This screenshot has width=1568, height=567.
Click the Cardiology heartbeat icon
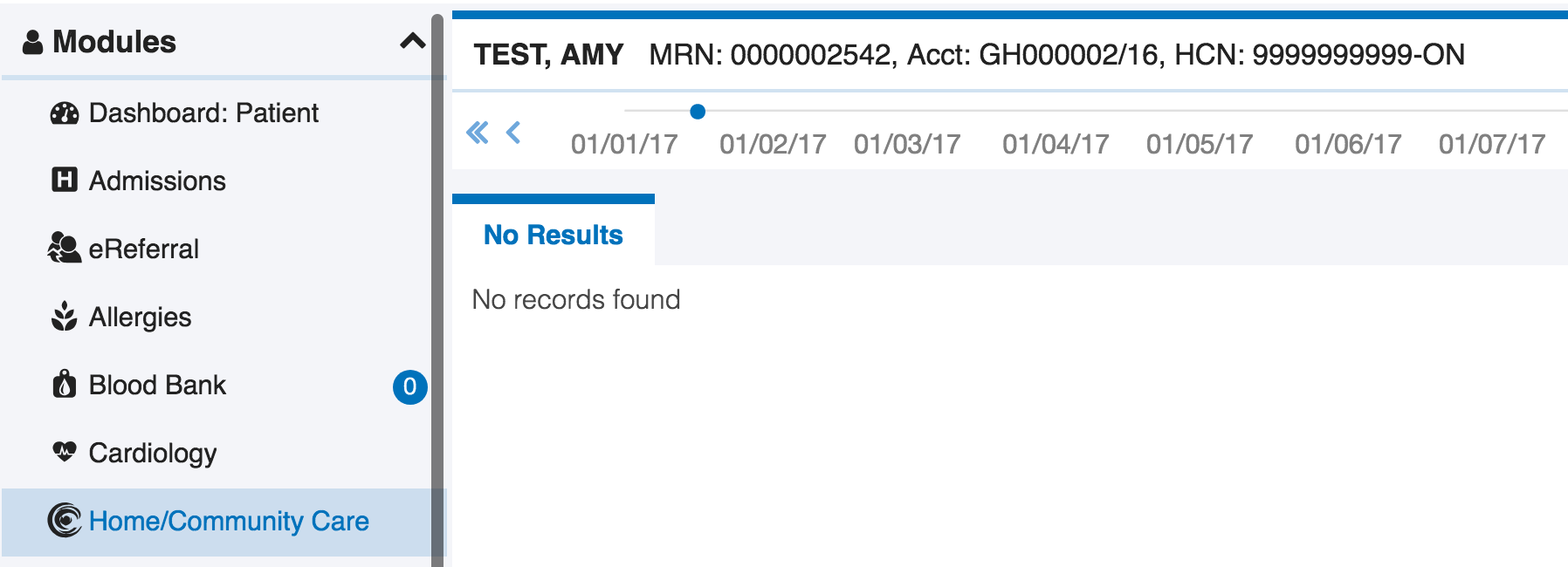[64, 451]
